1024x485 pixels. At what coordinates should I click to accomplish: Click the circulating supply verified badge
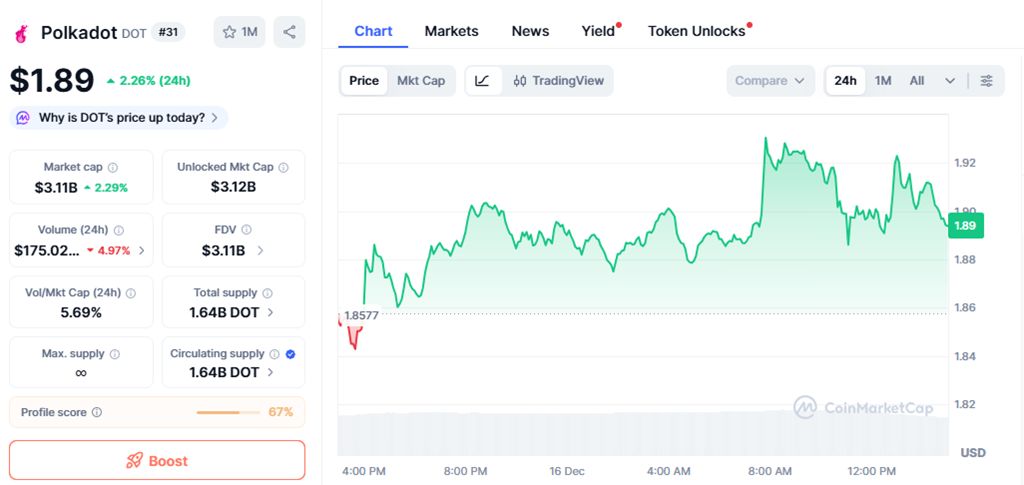(x=290, y=354)
